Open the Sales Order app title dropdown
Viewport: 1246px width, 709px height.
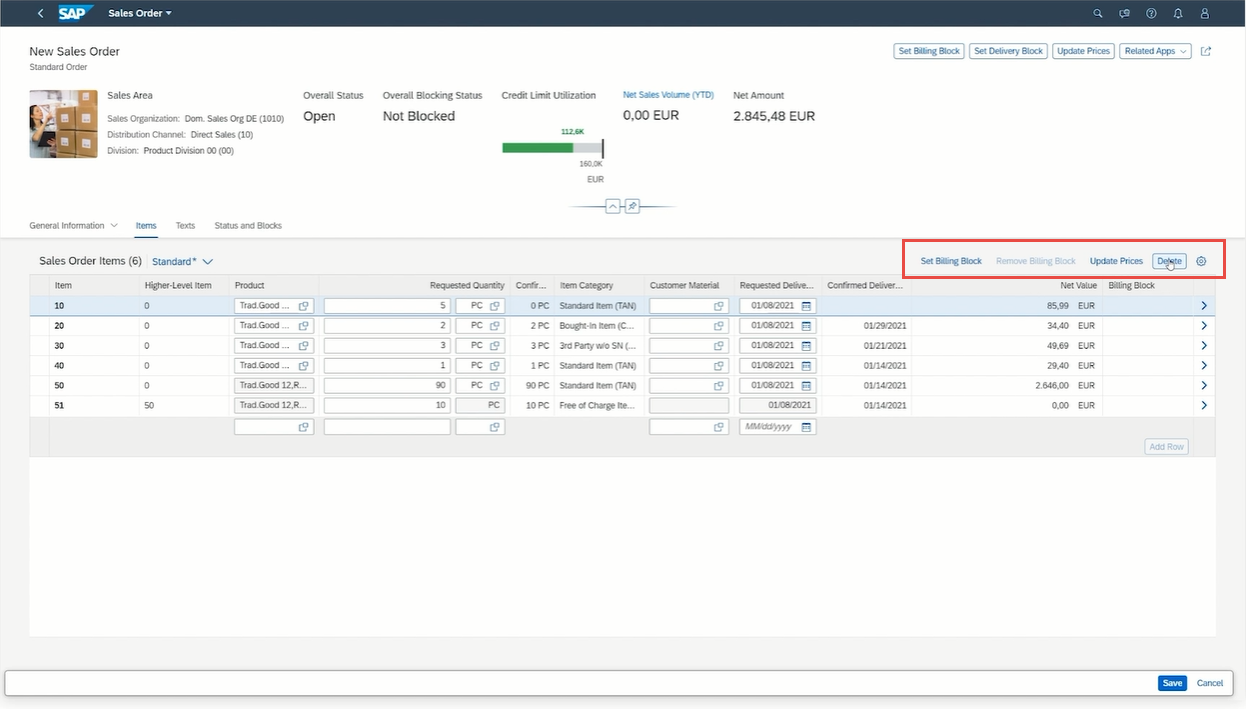[140, 13]
